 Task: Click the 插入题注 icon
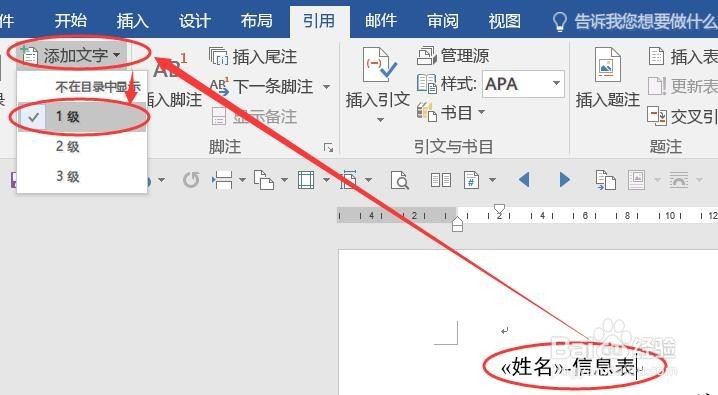607,65
